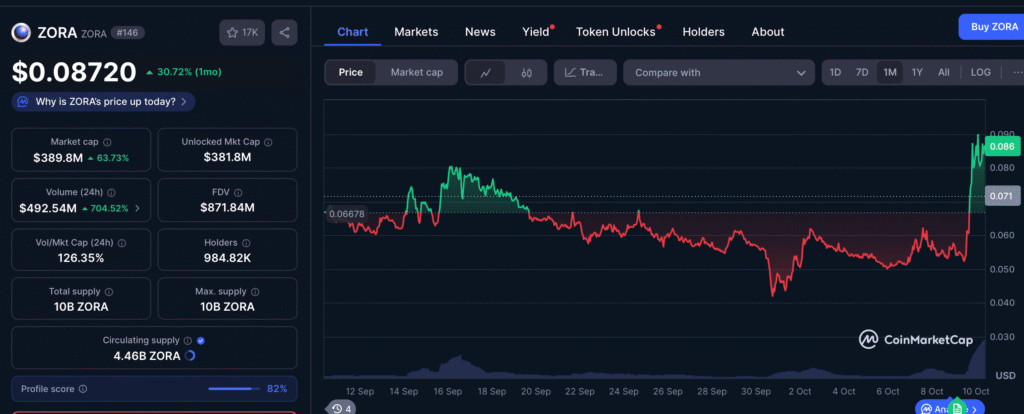Screen dimensions: 1024x414
Task: Open more chart options ellipsis menu
Action: pyautogui.click(x=1014, y=73)
